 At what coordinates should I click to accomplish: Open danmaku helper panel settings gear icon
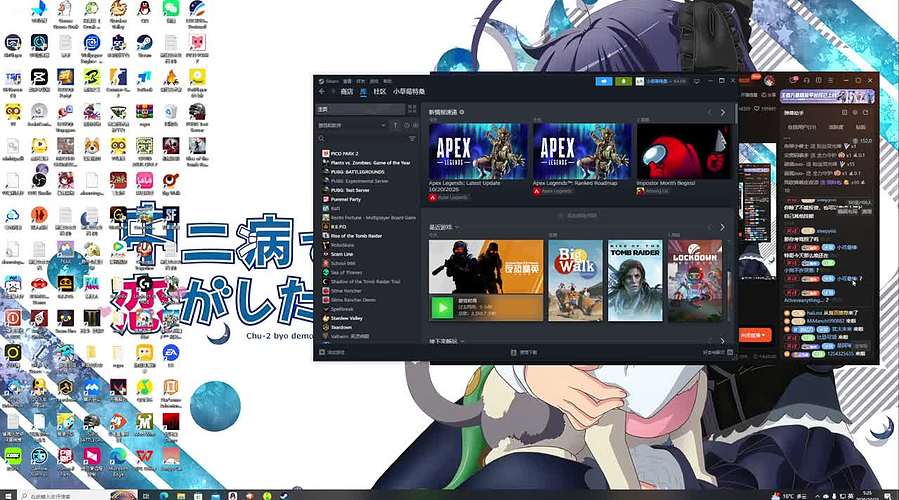point(855,113)
